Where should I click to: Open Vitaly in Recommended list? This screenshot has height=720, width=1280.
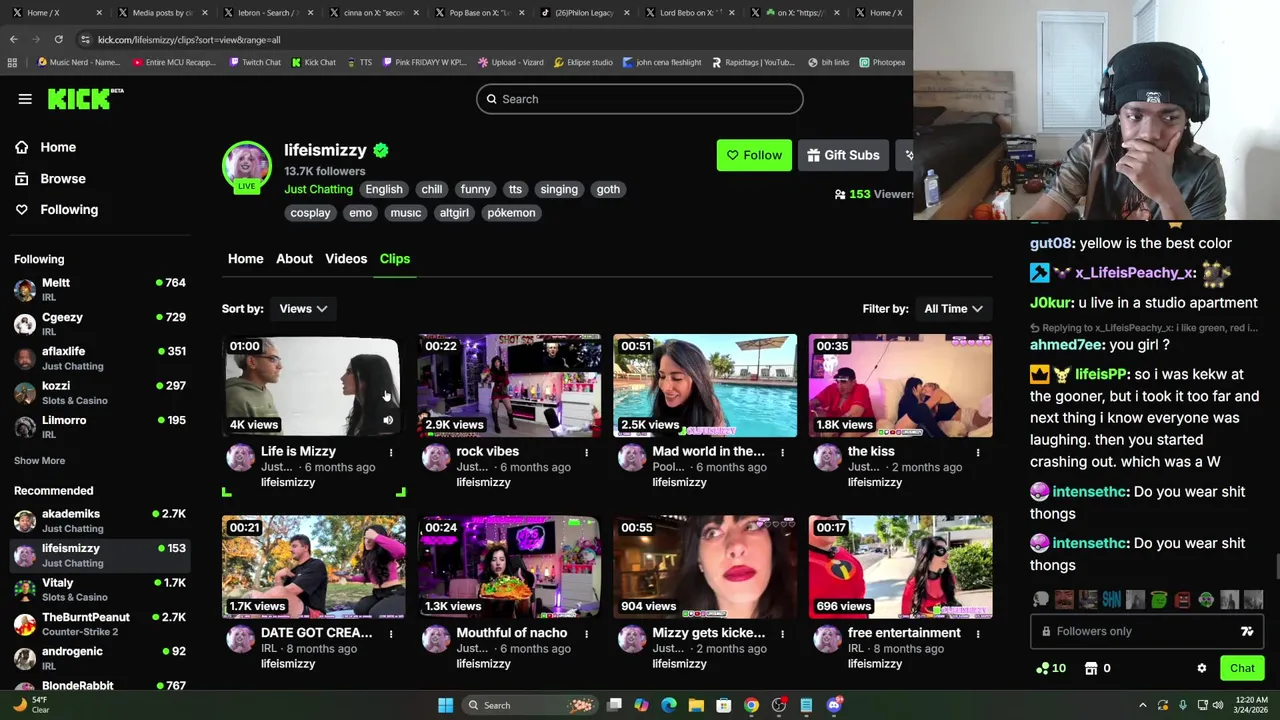point(100,590)
